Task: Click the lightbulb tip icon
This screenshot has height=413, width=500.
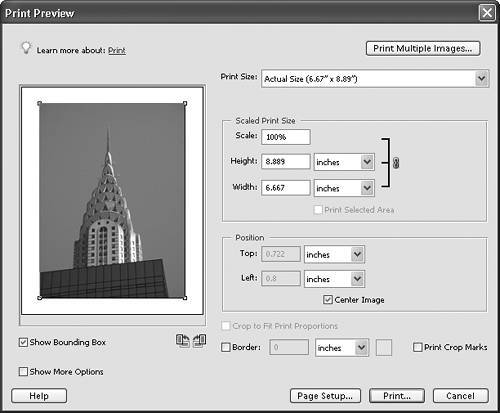Action: pos(26,48)
